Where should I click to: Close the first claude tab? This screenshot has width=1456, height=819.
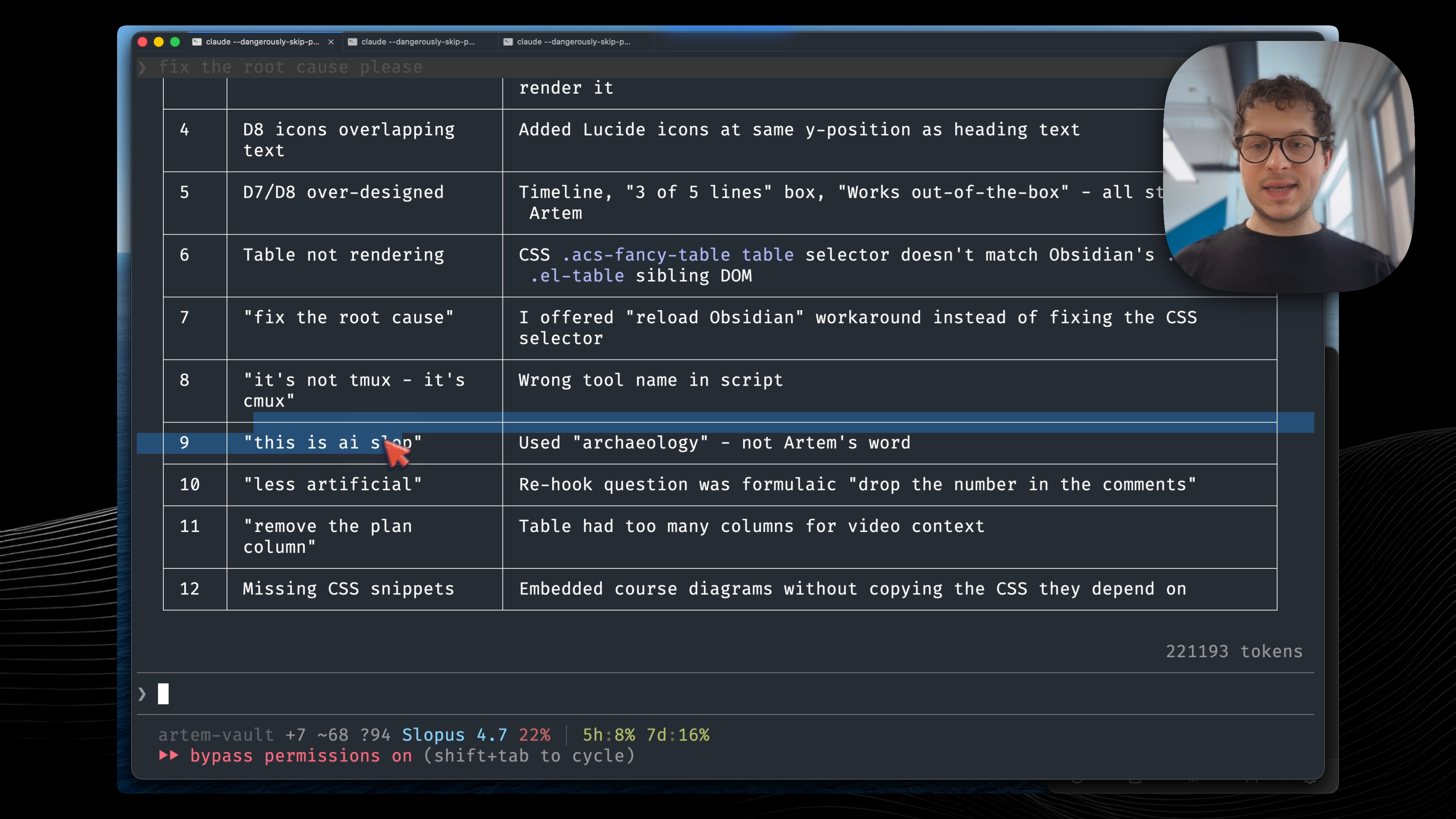click(x=331, y=42)
